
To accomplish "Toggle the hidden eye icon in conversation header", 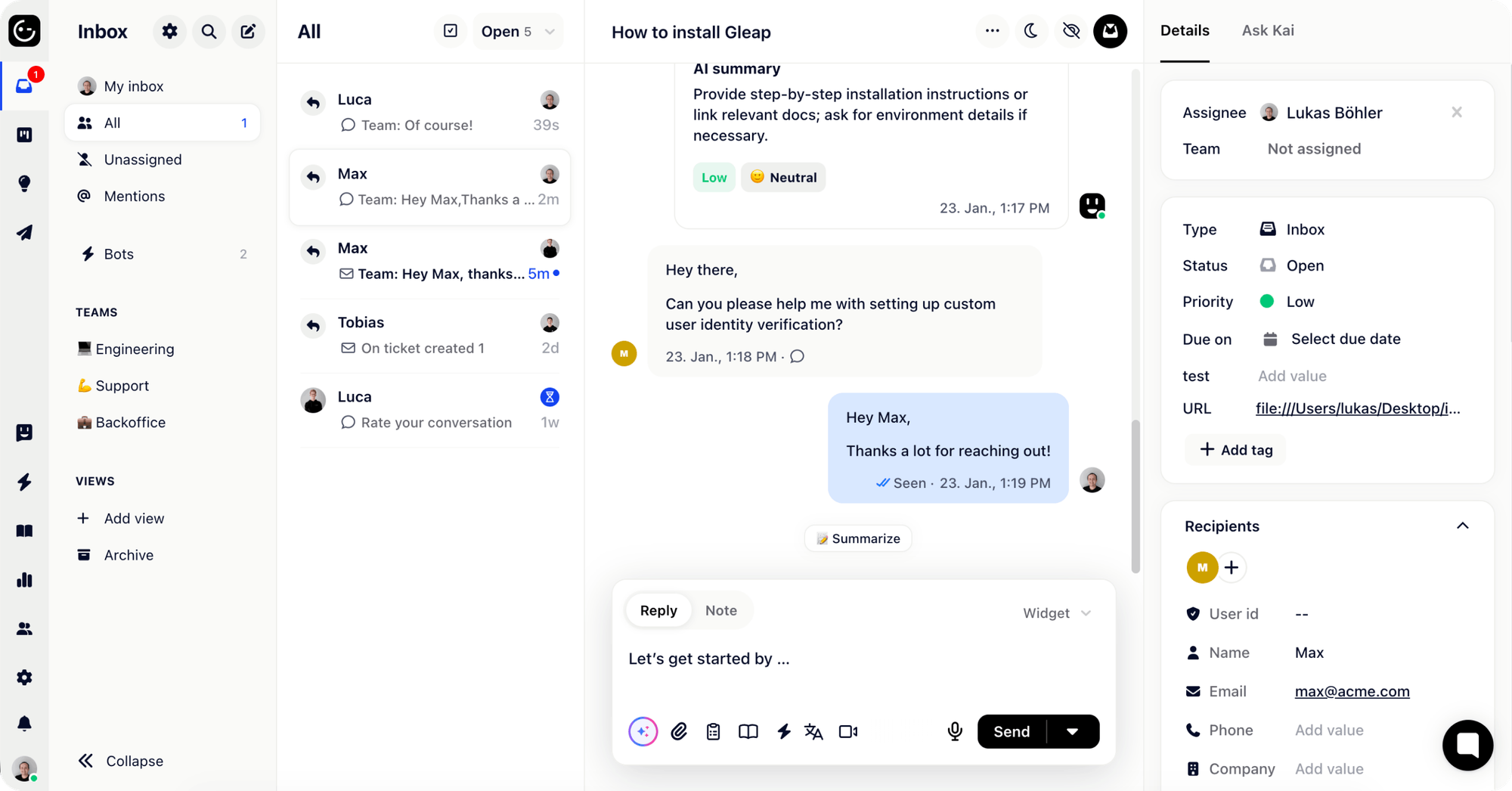I will coord(1070,31).
